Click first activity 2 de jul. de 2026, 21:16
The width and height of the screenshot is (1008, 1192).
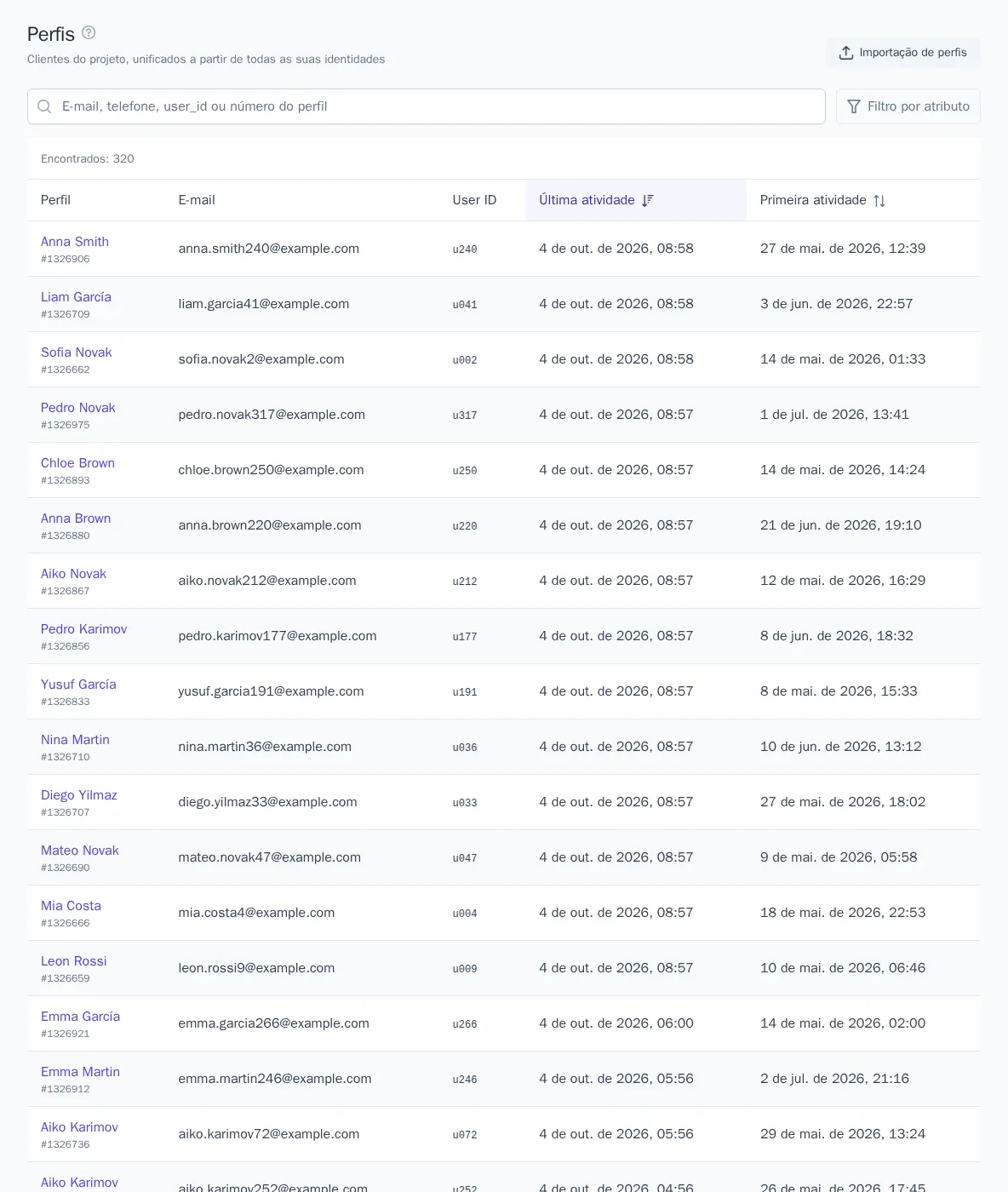click(x=834, y=1079)
